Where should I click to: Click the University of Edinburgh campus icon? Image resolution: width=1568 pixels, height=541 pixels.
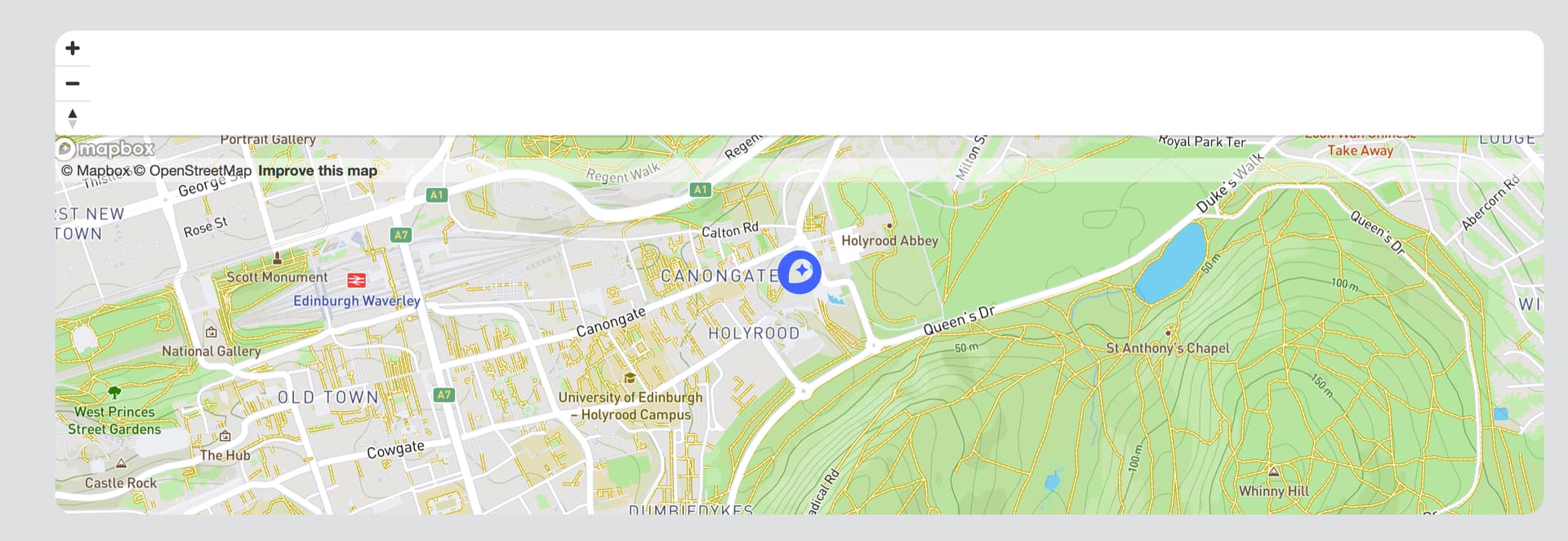tap(630, 378)
